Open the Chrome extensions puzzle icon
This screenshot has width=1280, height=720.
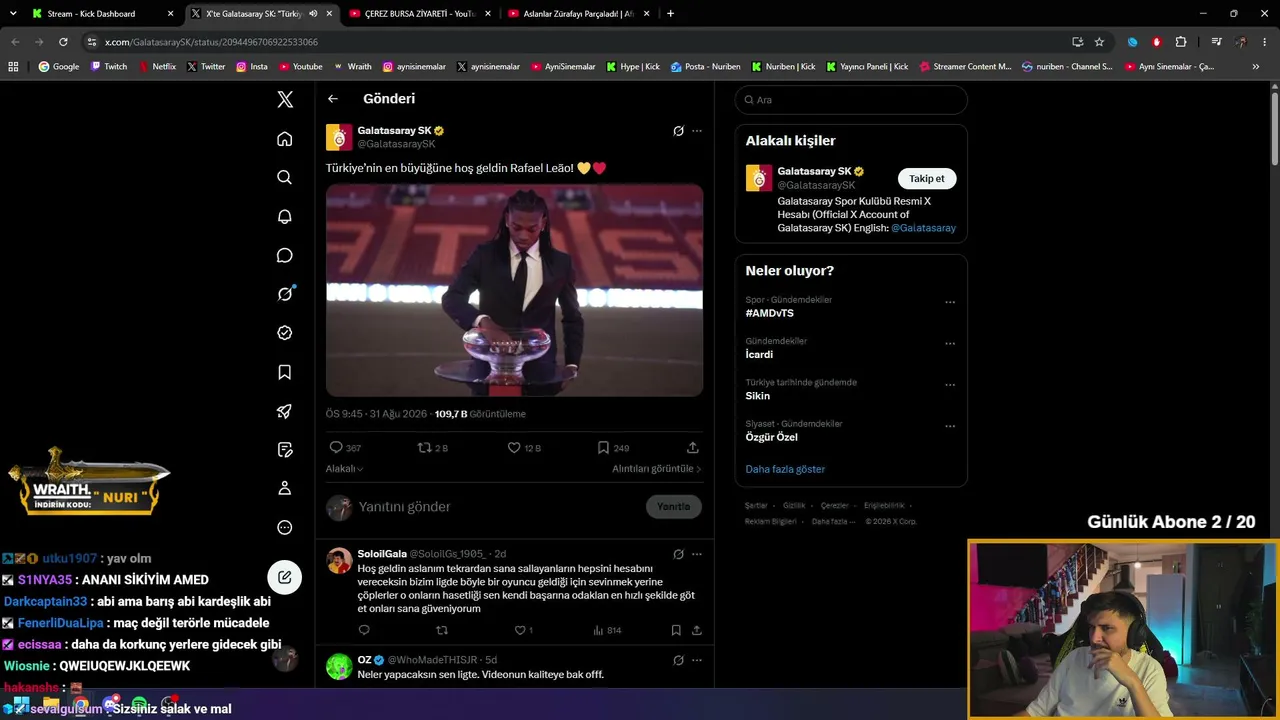(x=1181, y=42)
